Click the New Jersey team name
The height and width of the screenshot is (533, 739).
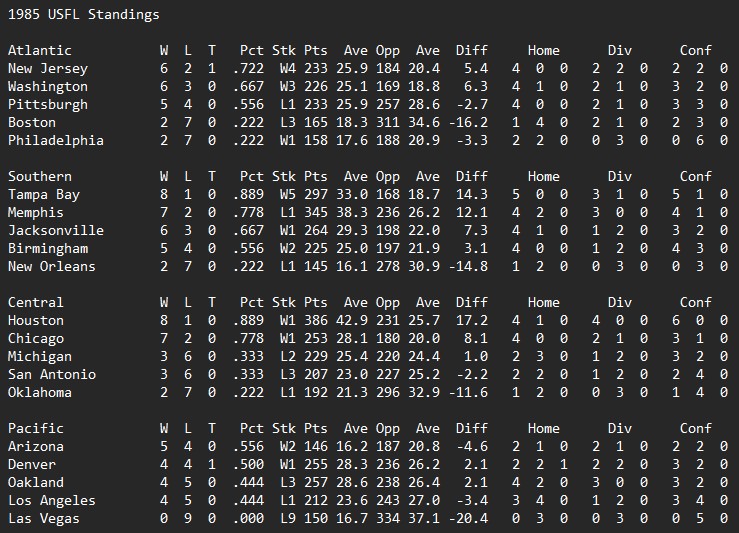(x=47, y=68)
